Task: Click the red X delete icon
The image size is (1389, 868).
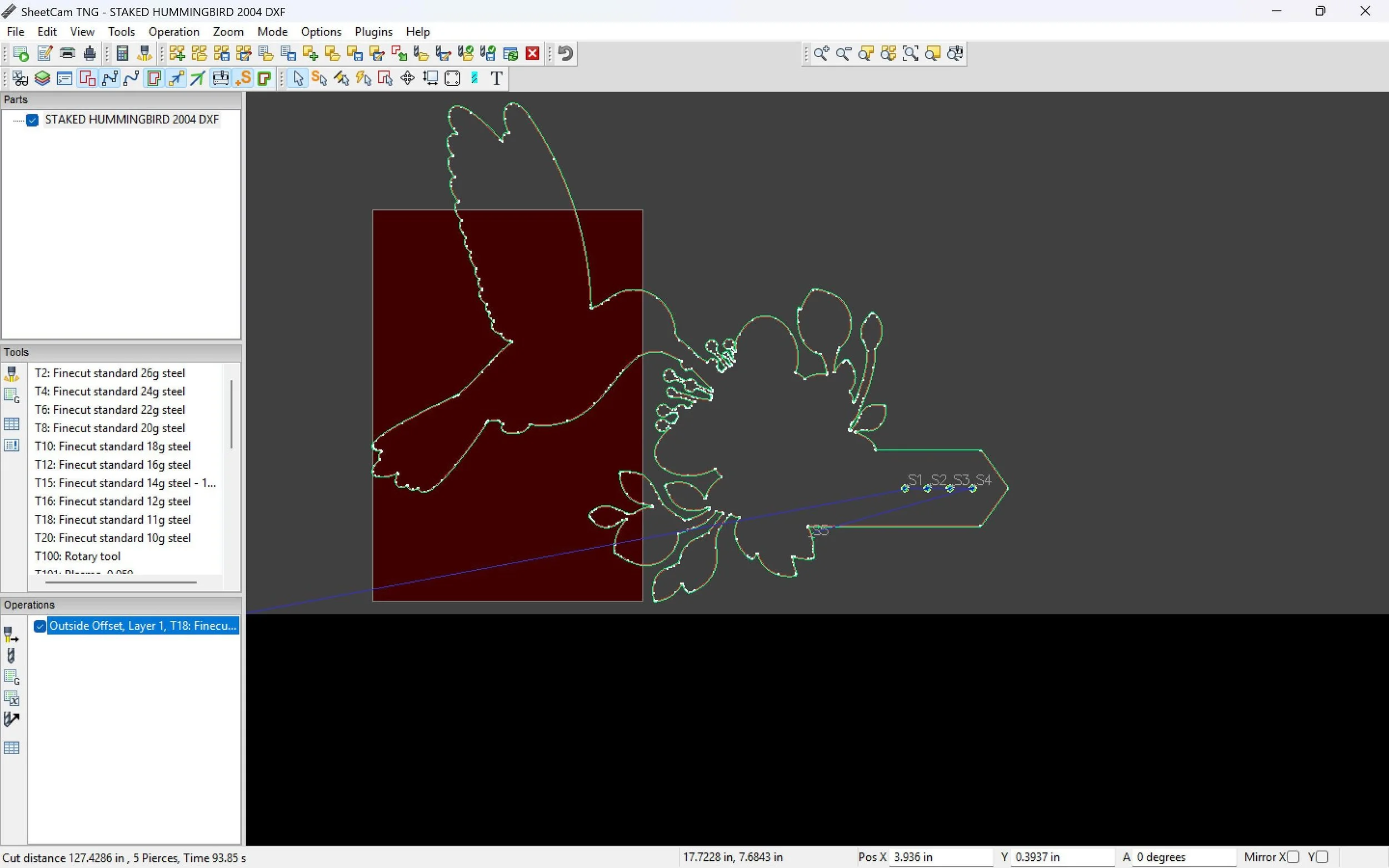Action: pyautogui.click(x=532, y=53)
